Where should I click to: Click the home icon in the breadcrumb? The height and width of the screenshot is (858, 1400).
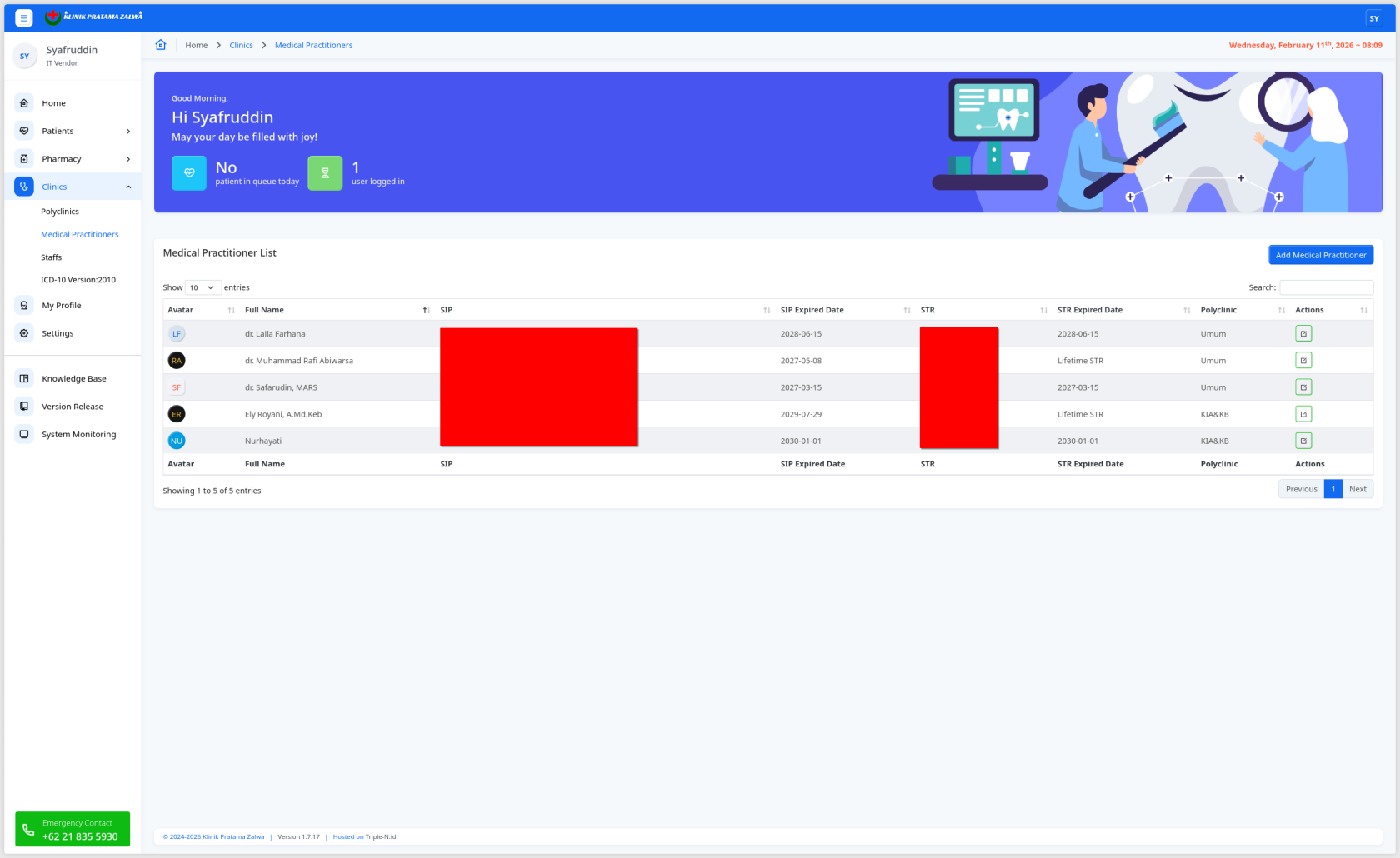(x=161, y=45)
